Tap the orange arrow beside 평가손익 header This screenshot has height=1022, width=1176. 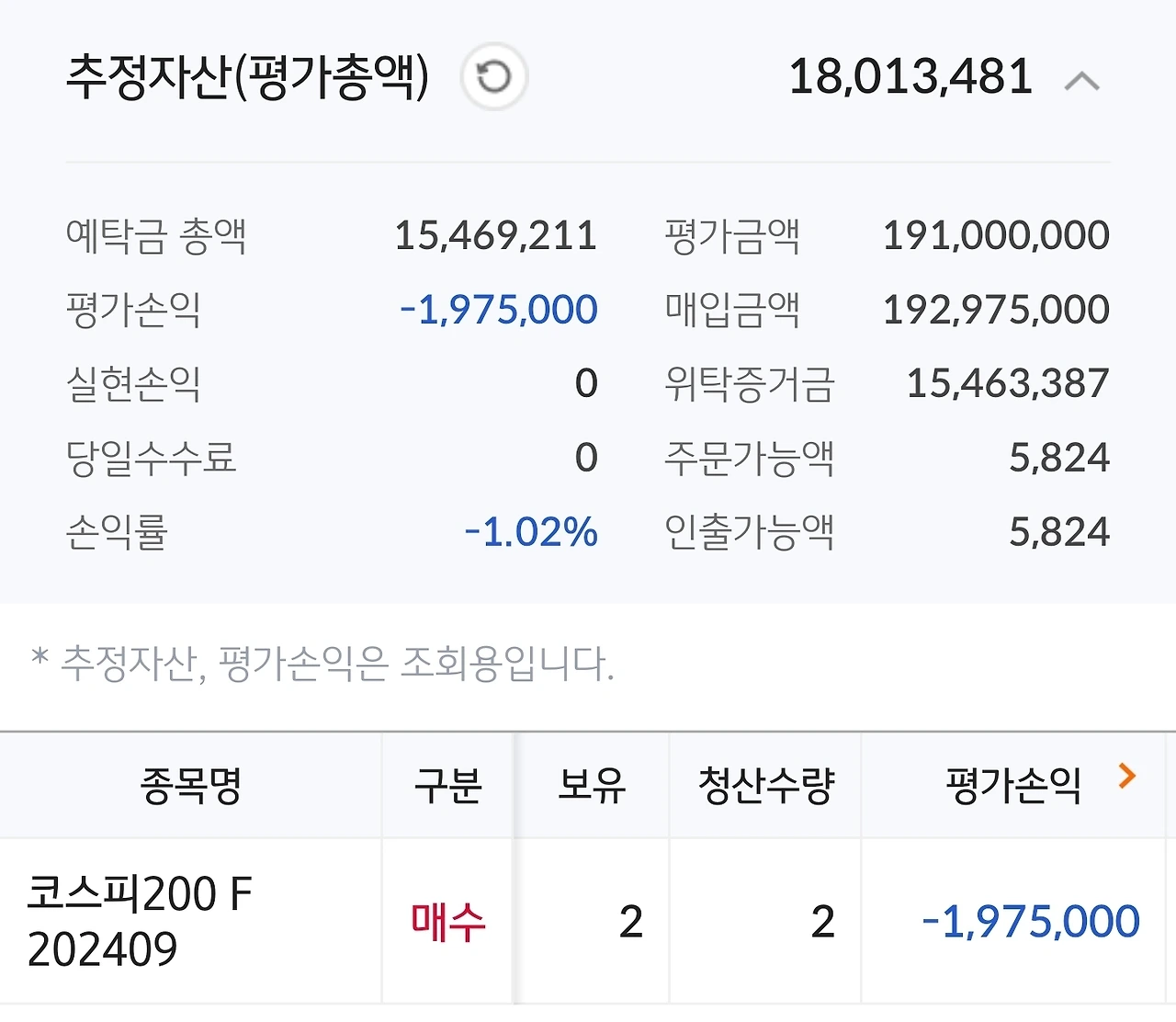(1127, 777)
